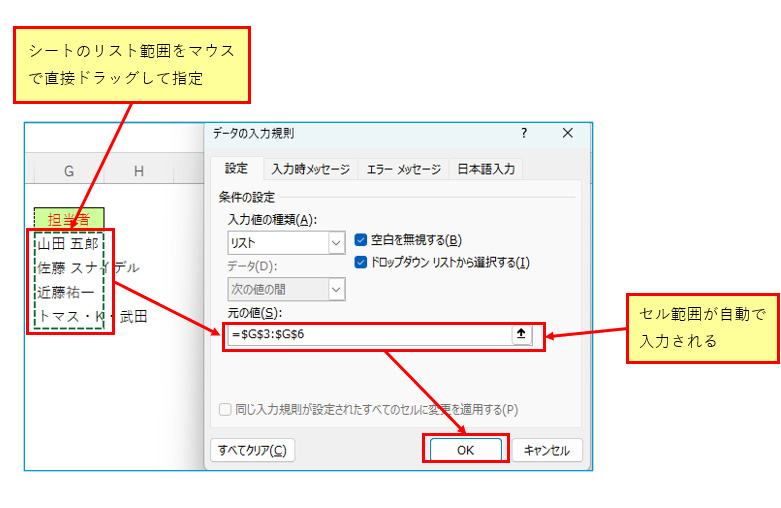Go to the 日本語入力 tab
The width and height of the screenshot is (781, 508).
486,169
